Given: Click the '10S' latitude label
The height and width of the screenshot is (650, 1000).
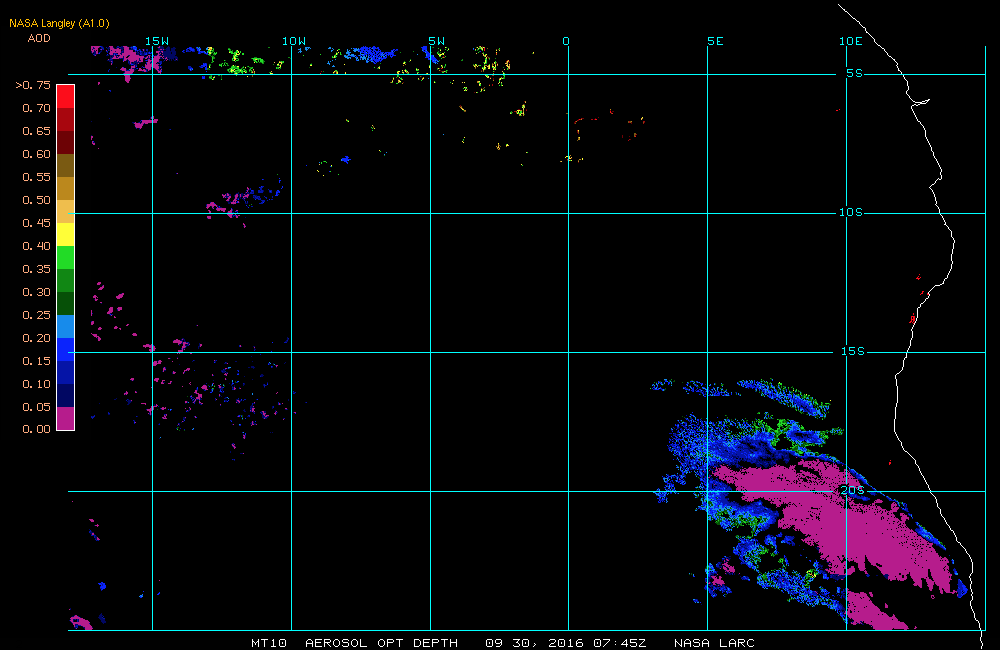Looking at the screenshot, I should coord(851,212).
